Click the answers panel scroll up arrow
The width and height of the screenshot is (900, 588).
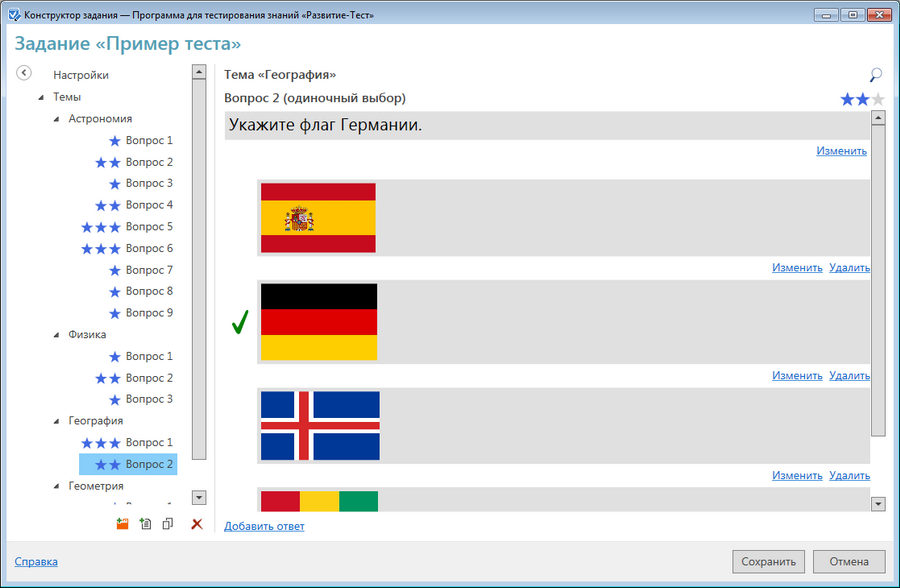(x=878, y=118)
